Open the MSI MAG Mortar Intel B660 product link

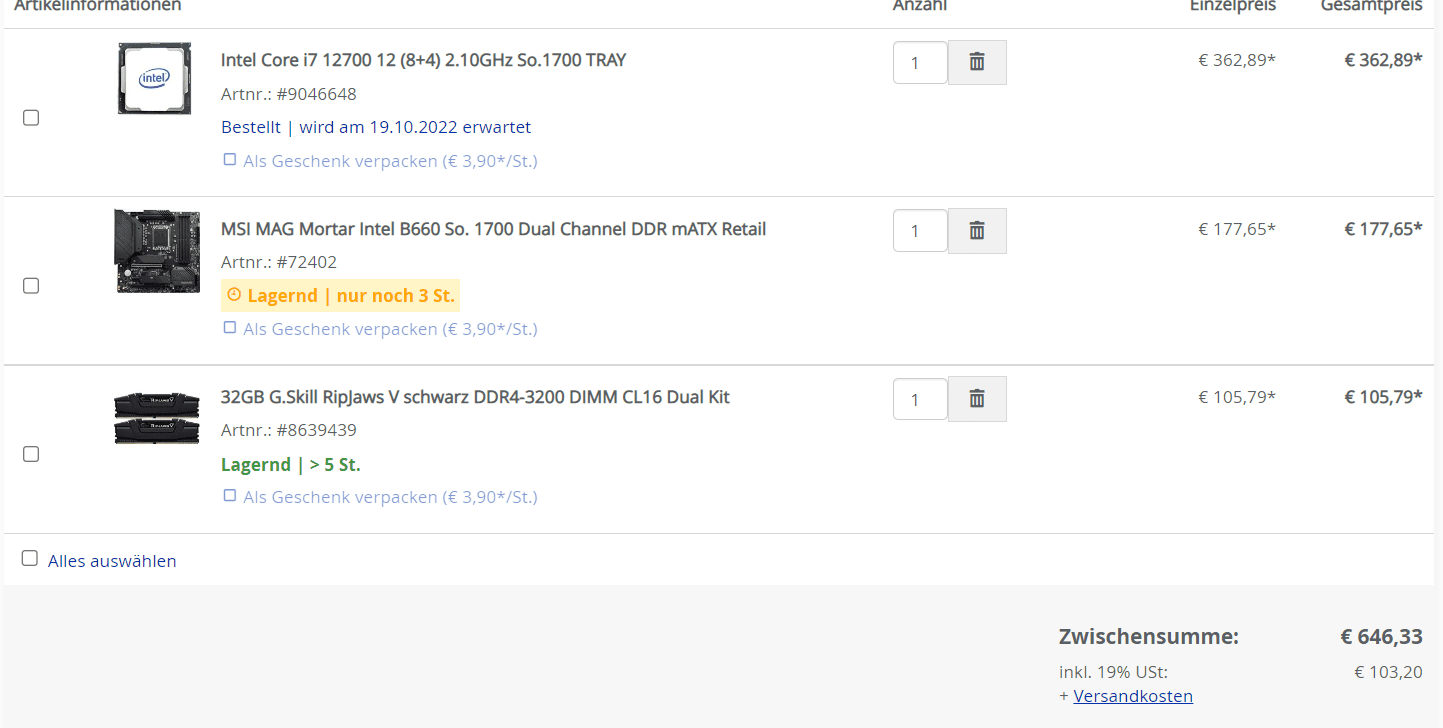click(493, 229)
